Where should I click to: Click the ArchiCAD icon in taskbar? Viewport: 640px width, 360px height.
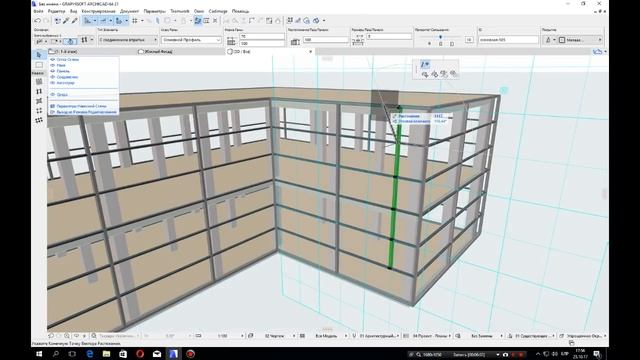173,354
